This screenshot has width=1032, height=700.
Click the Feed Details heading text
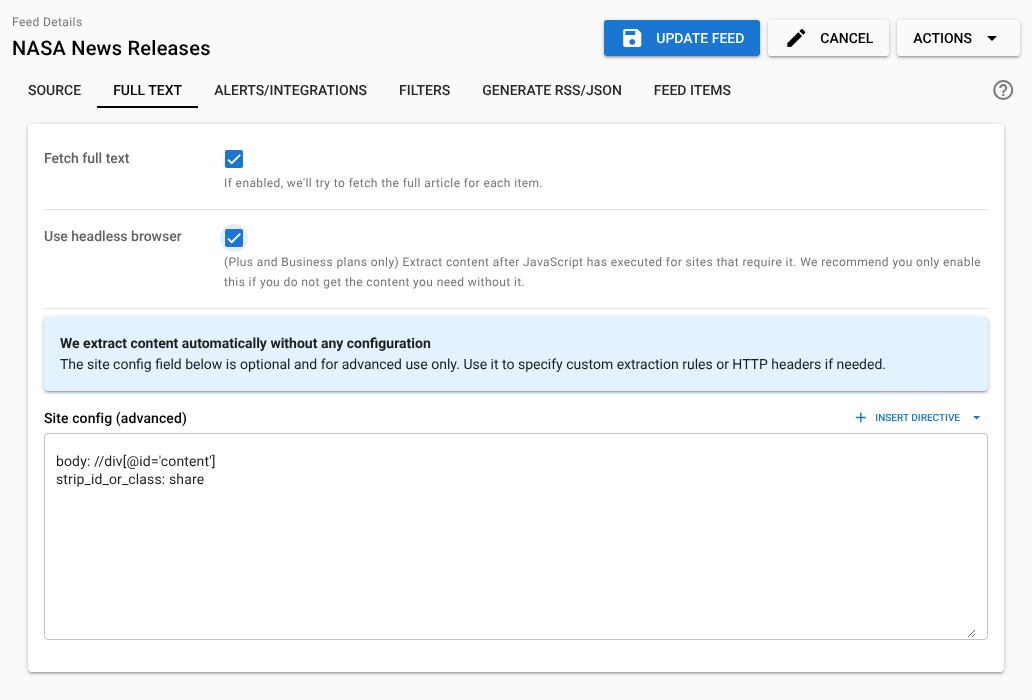point(47,22)
